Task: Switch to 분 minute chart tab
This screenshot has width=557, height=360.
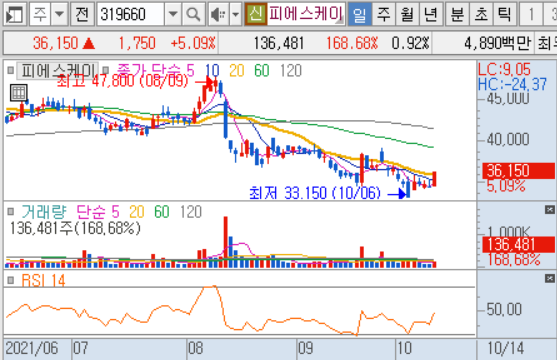Action: coord(457,15)
